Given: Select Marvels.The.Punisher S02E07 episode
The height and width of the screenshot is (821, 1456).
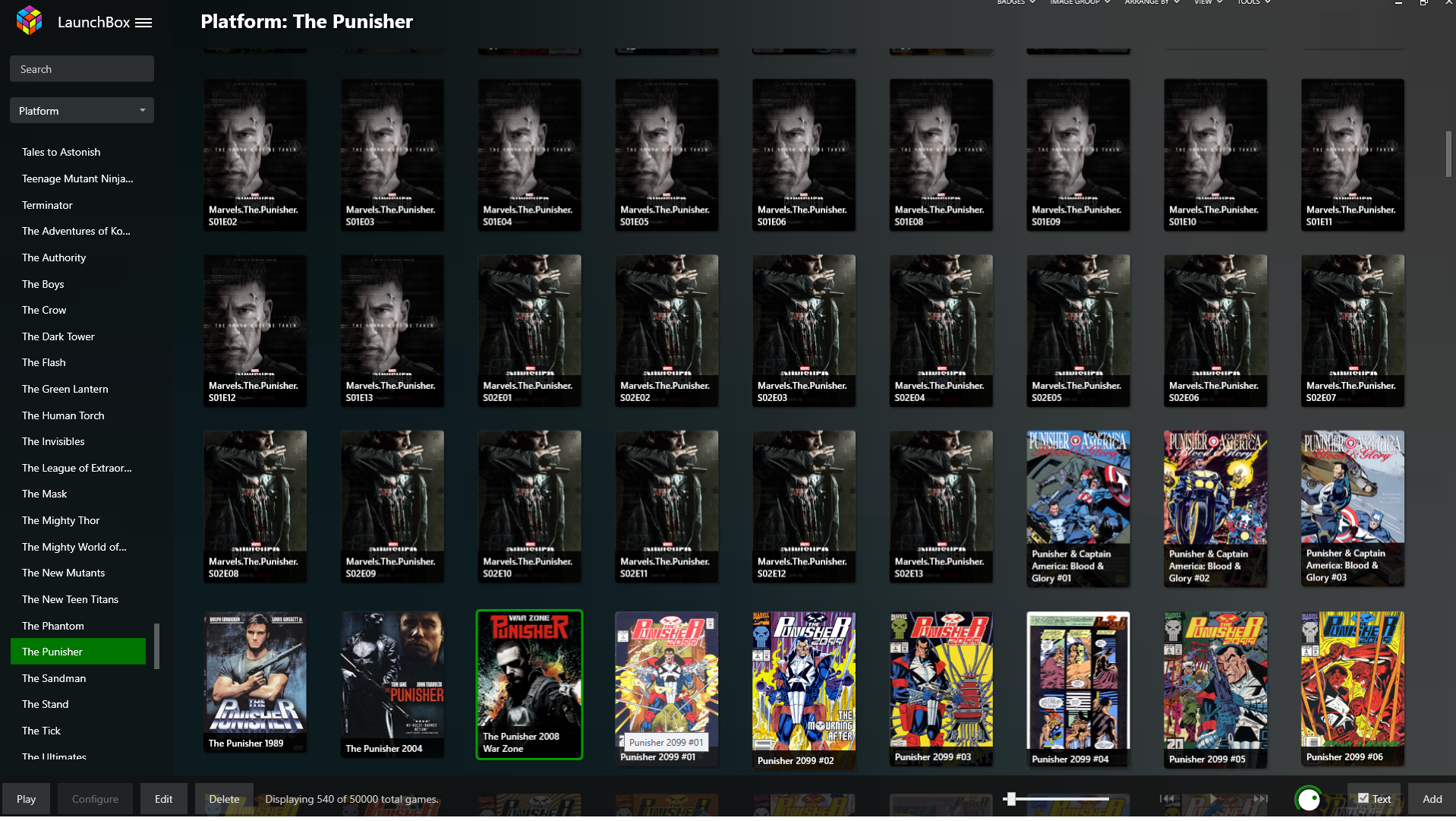Looking at the screenshot, I should tap(1353, 331).
